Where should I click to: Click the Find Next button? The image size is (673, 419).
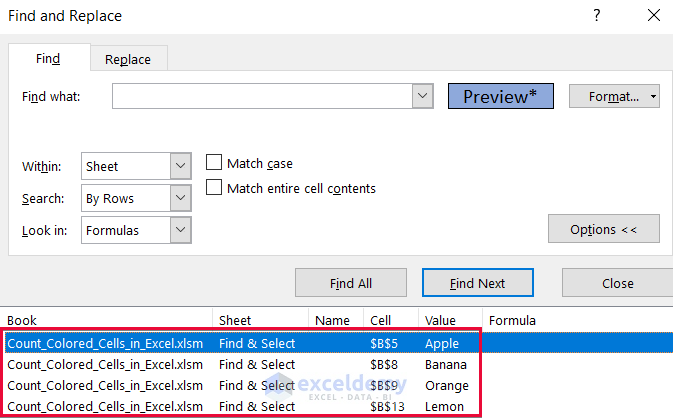click(x=477, y=283)
